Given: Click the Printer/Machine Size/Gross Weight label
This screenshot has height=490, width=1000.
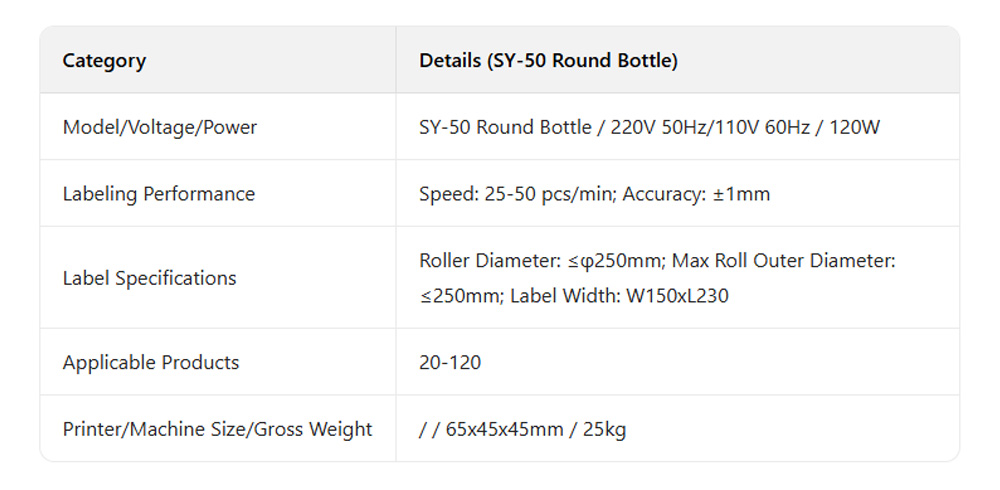Looking at the screenshot, I should [217, 429].
